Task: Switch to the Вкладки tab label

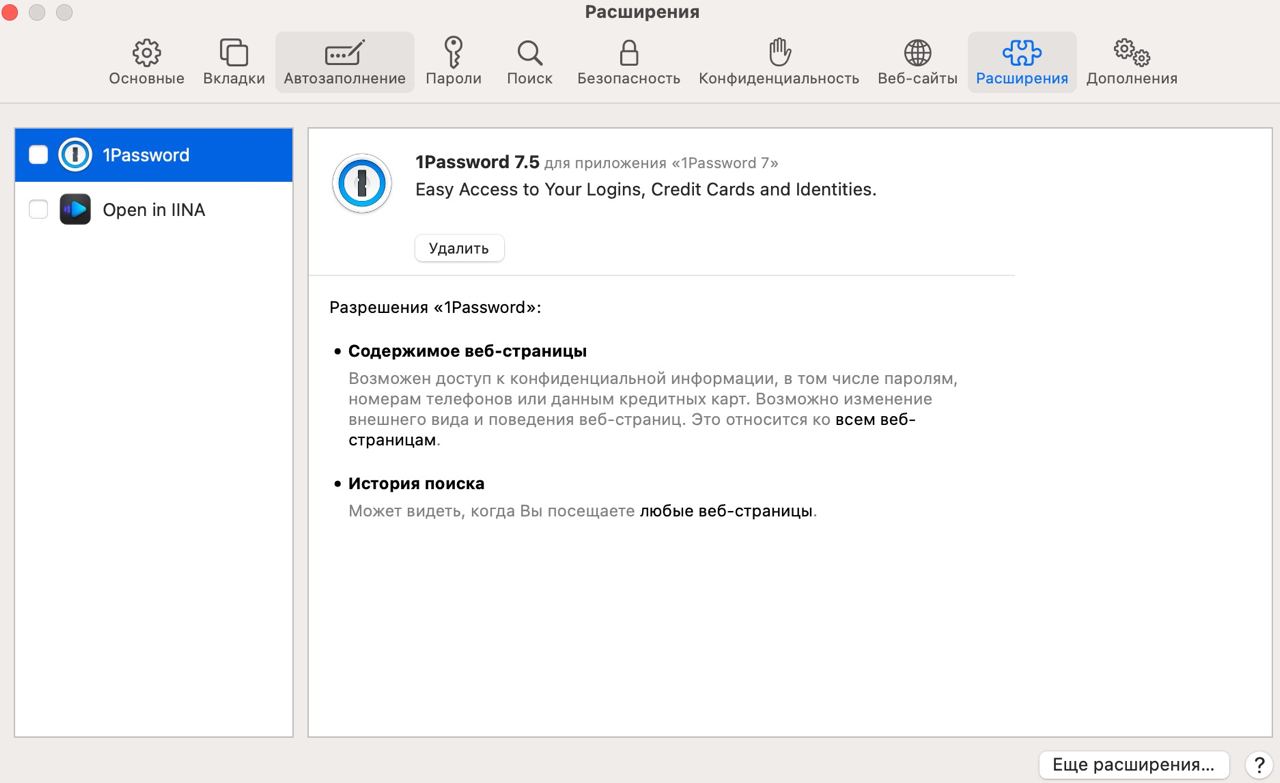Action: point(234,78)
